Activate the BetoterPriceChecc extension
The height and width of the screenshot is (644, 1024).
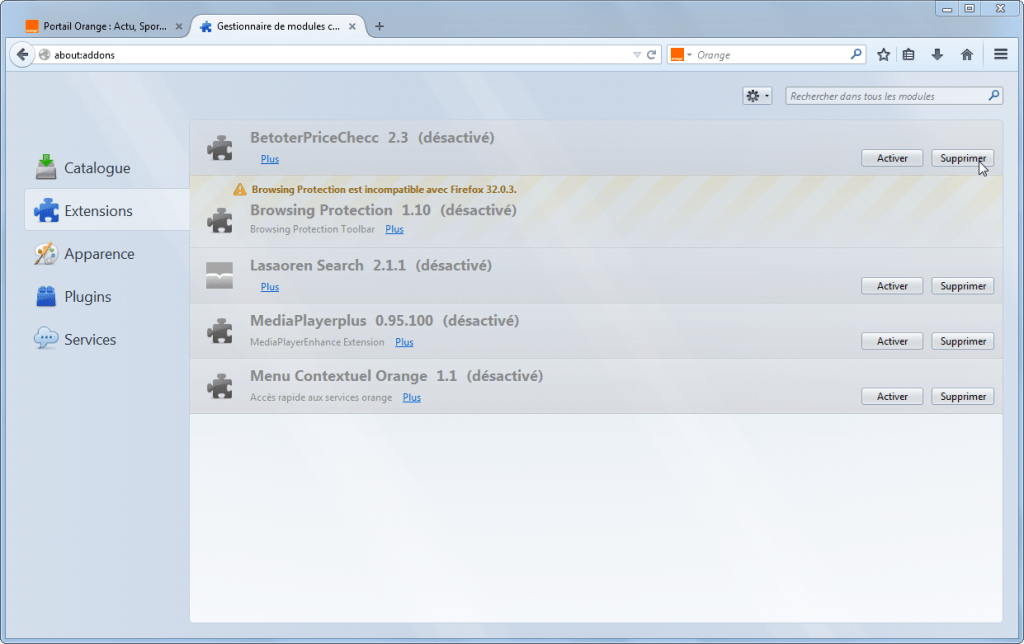892,158
